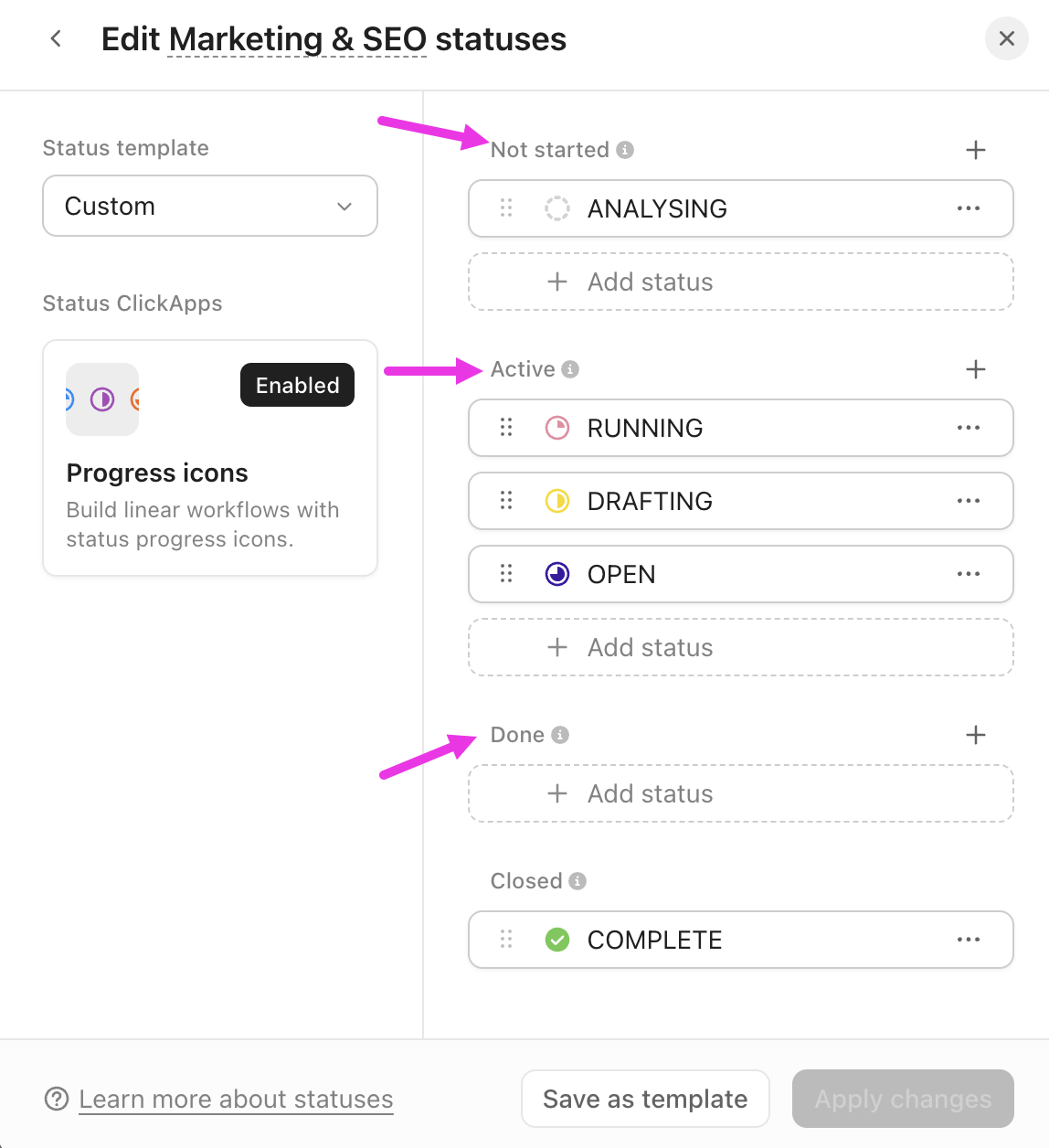This screenshot has height=1148, width=1049.
Task: Open the Learn more about statuses link
Action: (x=236, y=1099)
